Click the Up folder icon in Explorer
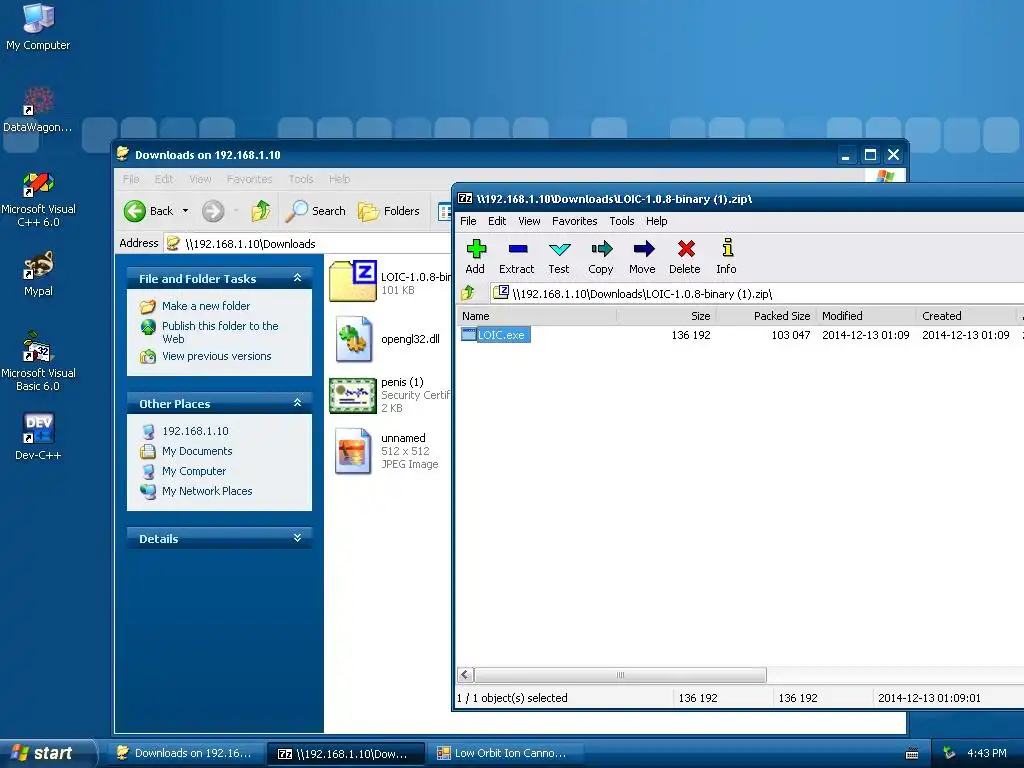The image size is (1024, 768). [x=261, y=211]
